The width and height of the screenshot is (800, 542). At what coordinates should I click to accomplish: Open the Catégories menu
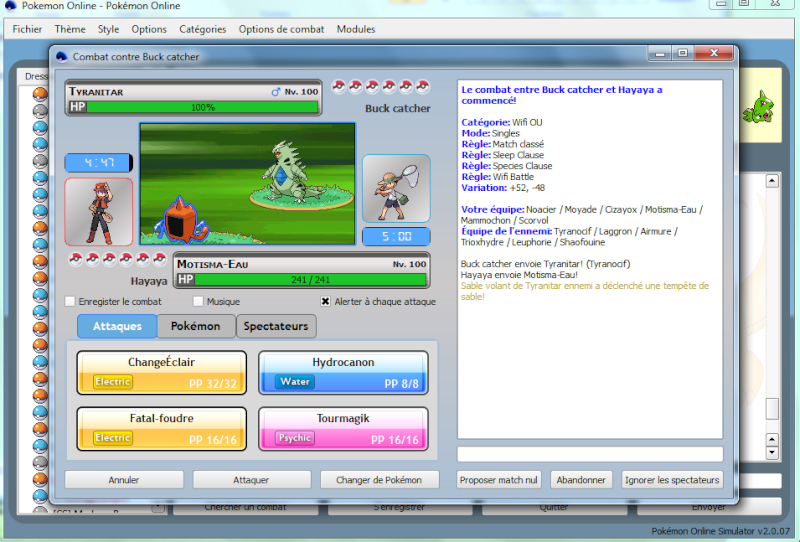[203, 29]
